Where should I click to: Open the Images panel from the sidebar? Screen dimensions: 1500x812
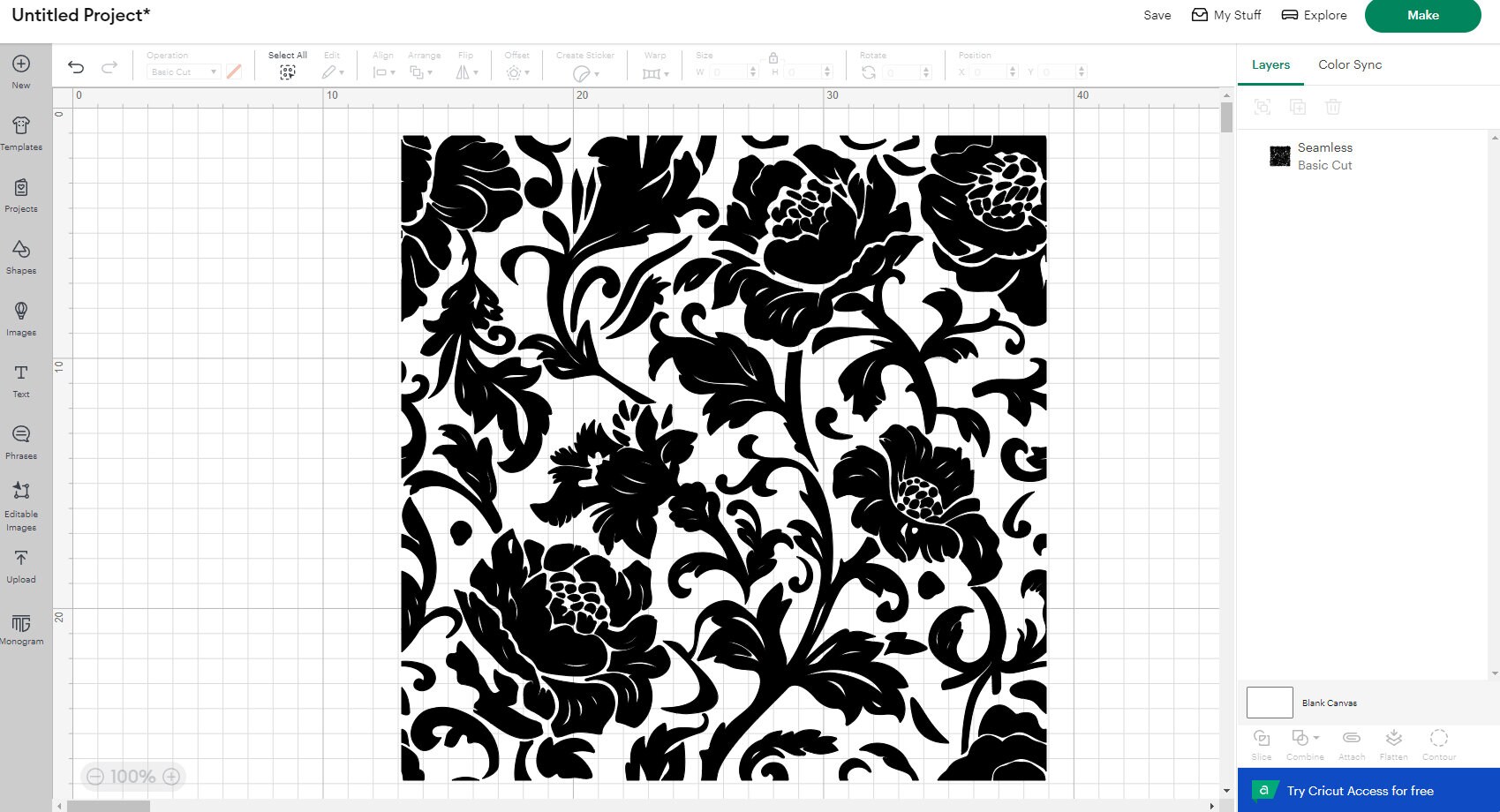click(20, 318)
